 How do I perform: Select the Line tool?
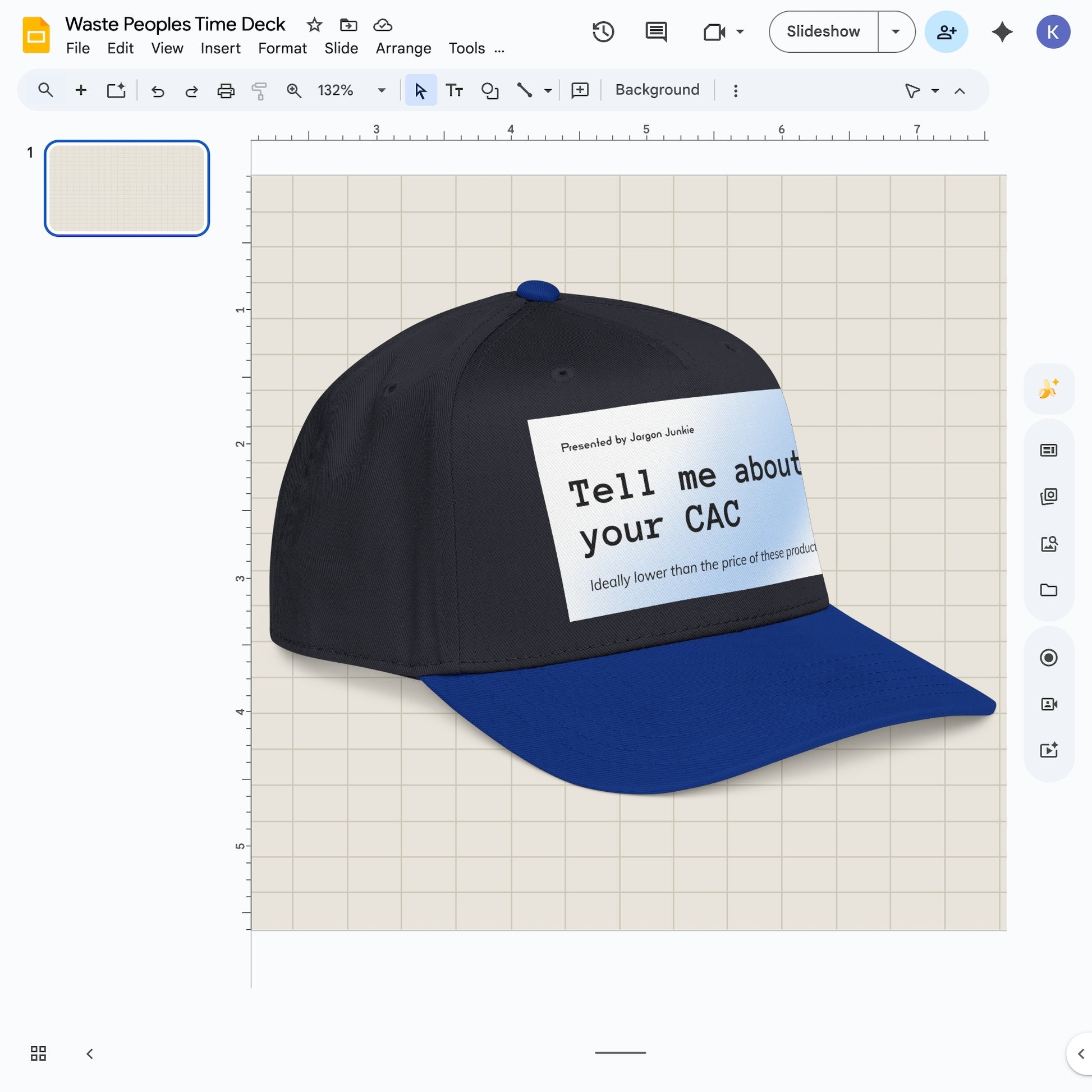click(x=525, y=90)
